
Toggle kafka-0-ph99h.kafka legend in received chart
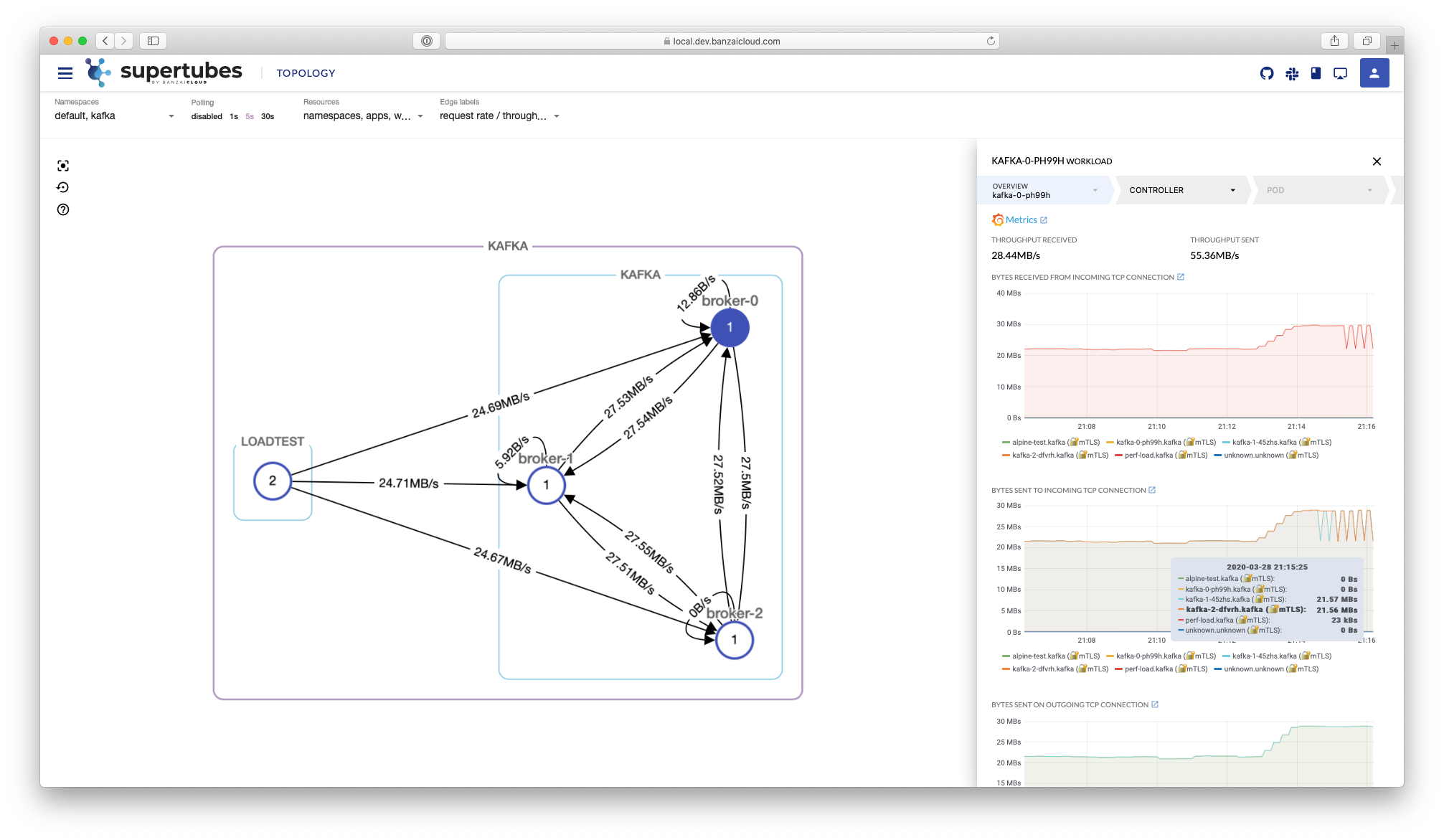(x=1161, y=443)
